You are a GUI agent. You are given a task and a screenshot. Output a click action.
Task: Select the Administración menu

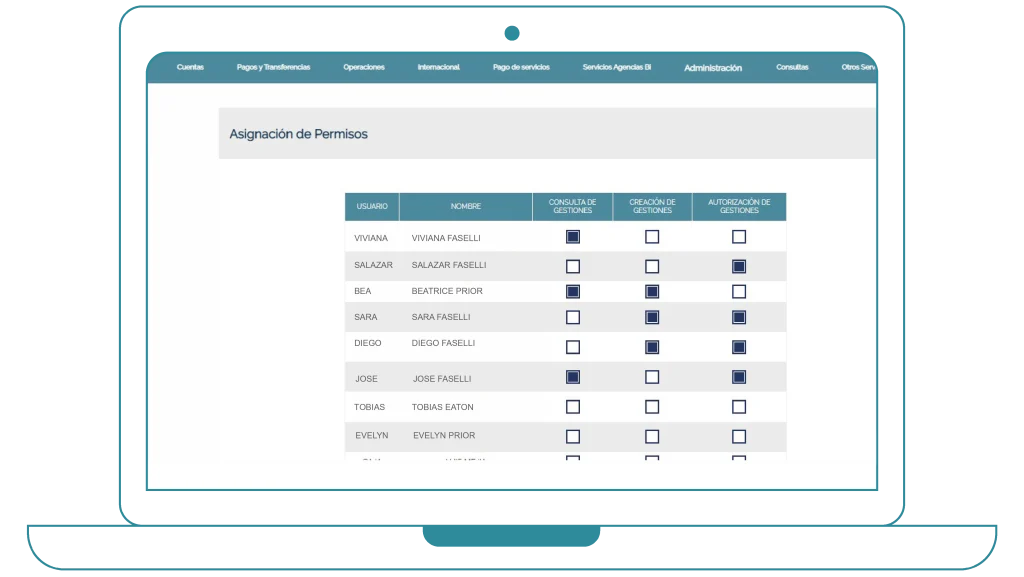pos(713,68)
